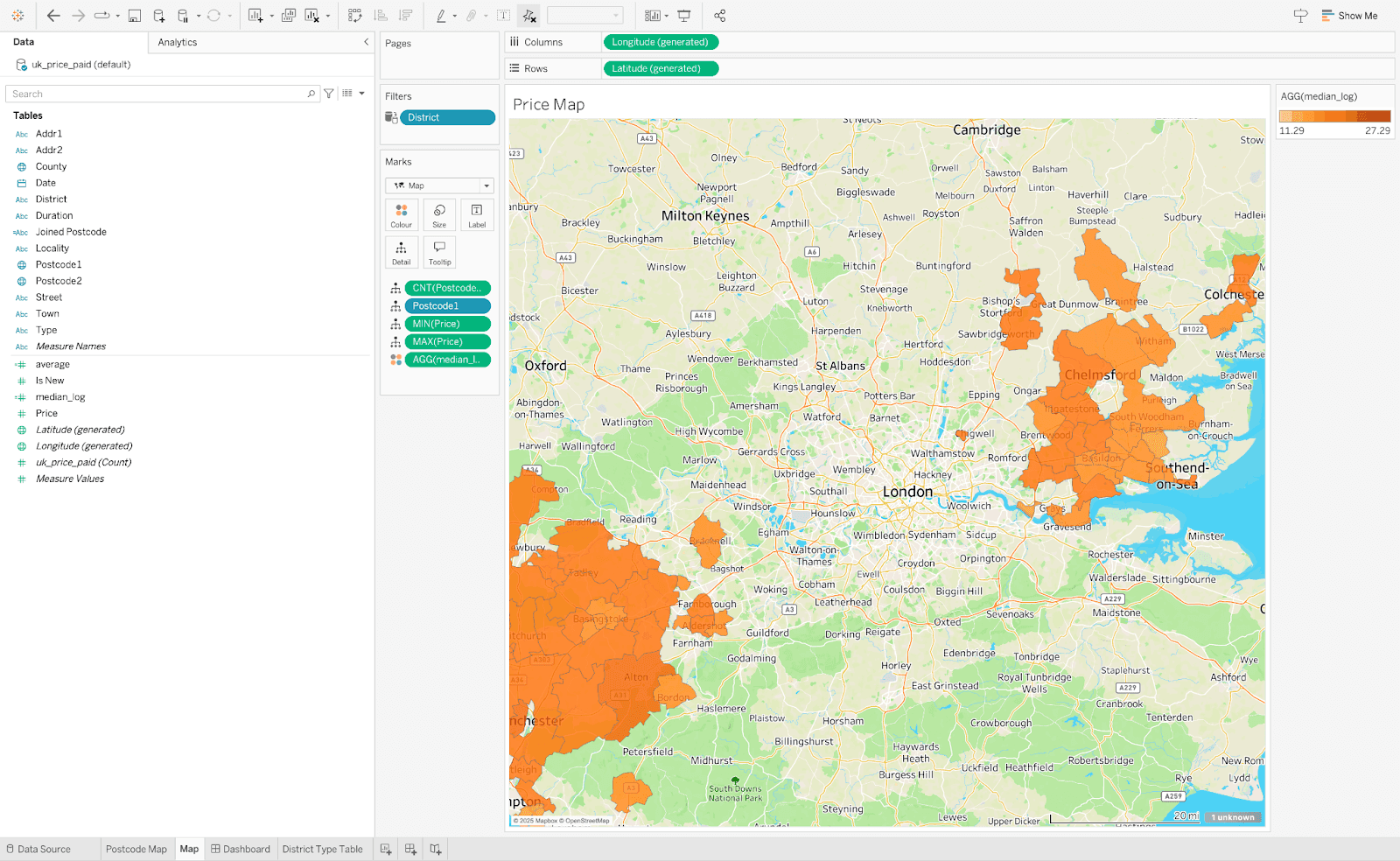
Task: Click the Highlight pen icon
Action: point(441,16)
